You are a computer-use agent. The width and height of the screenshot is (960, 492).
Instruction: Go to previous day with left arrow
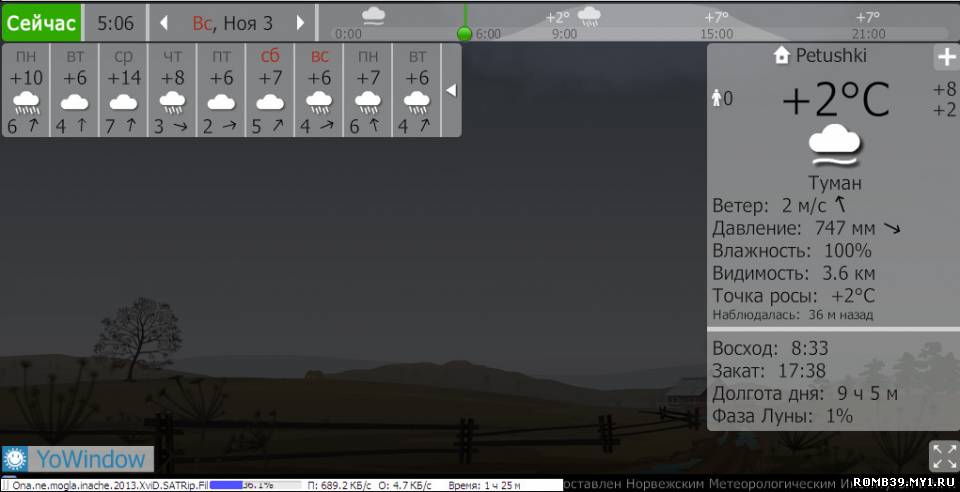pyautogui.click(x=164, y=23)
